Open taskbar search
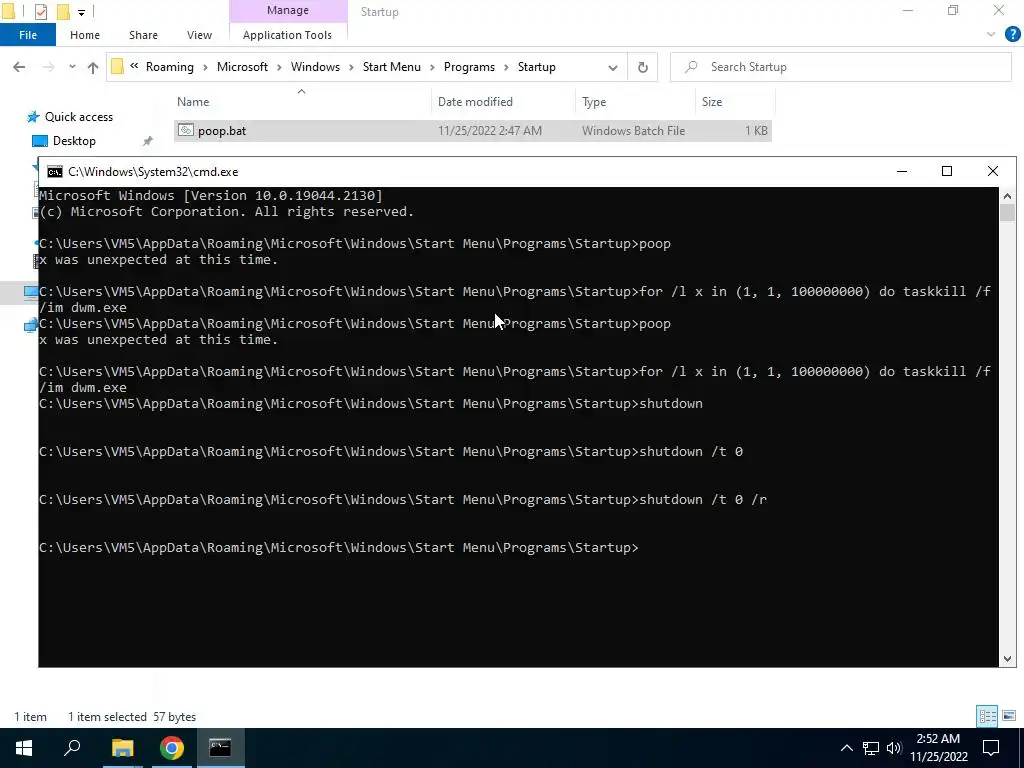 (x=72, y=748)
